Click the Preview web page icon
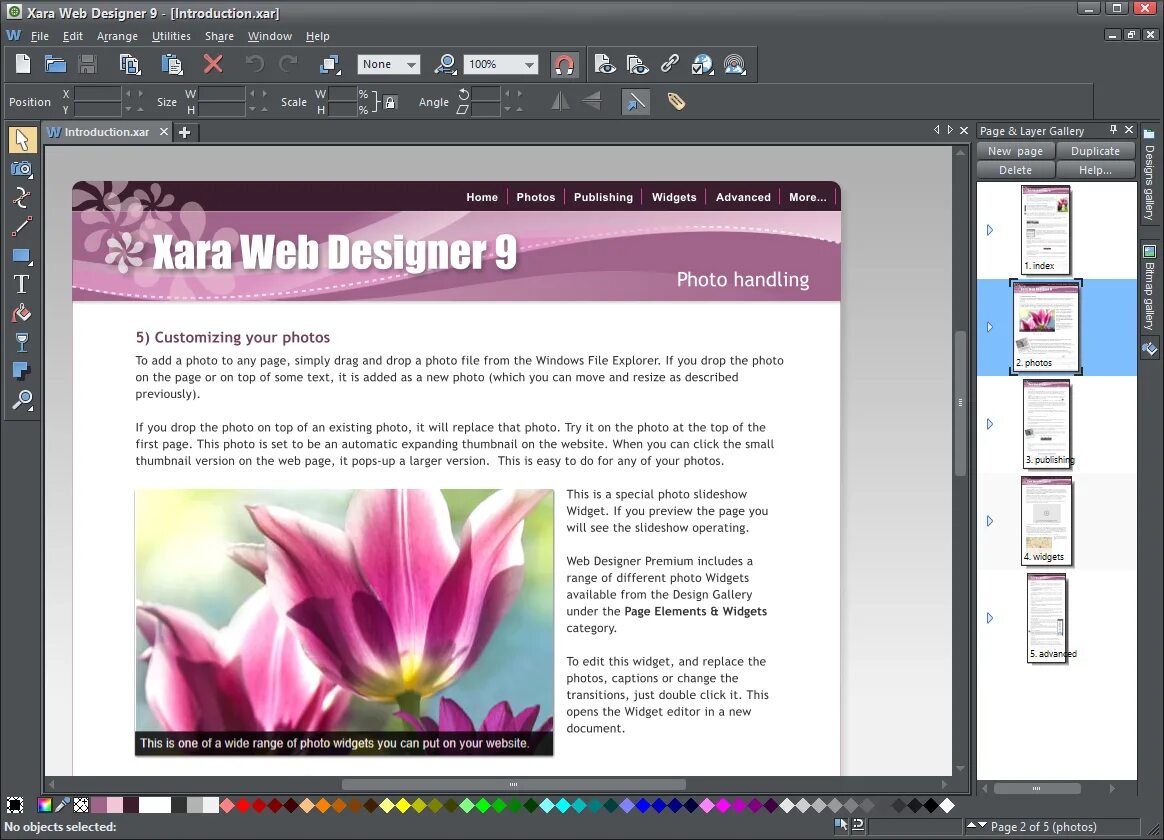This screenshot has width=1164, height=840. (605, 65)
